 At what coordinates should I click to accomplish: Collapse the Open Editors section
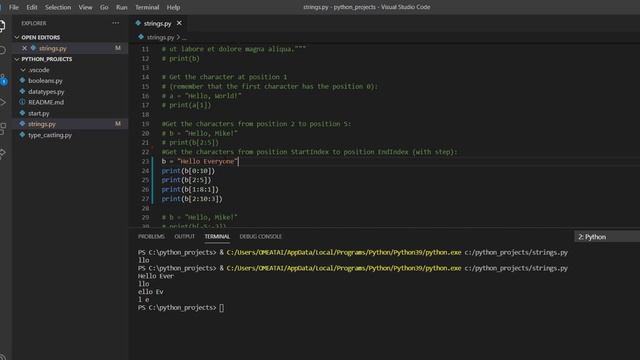coord(17,37)
